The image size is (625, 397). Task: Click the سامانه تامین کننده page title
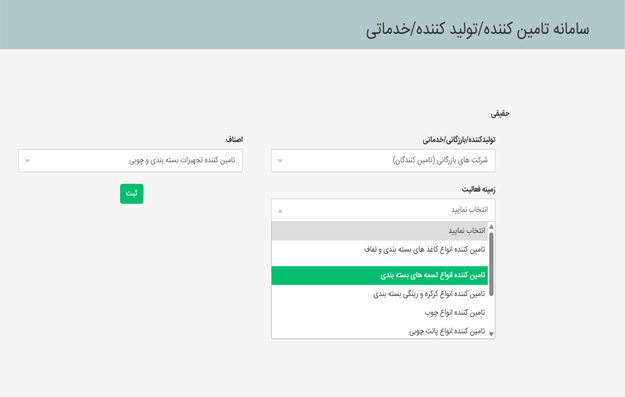478,29
